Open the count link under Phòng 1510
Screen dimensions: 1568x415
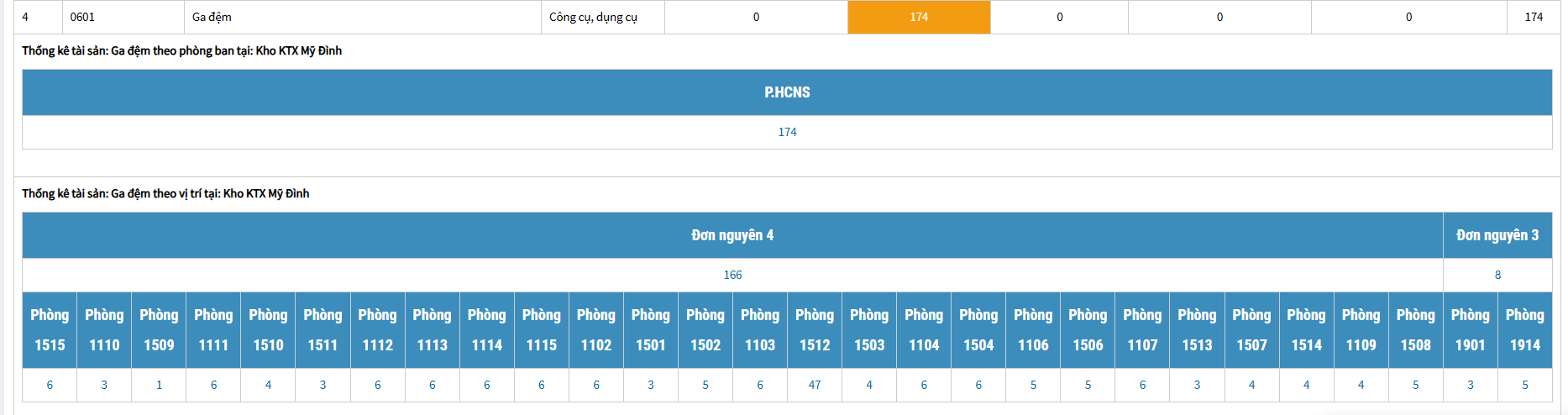click(268, 385)
